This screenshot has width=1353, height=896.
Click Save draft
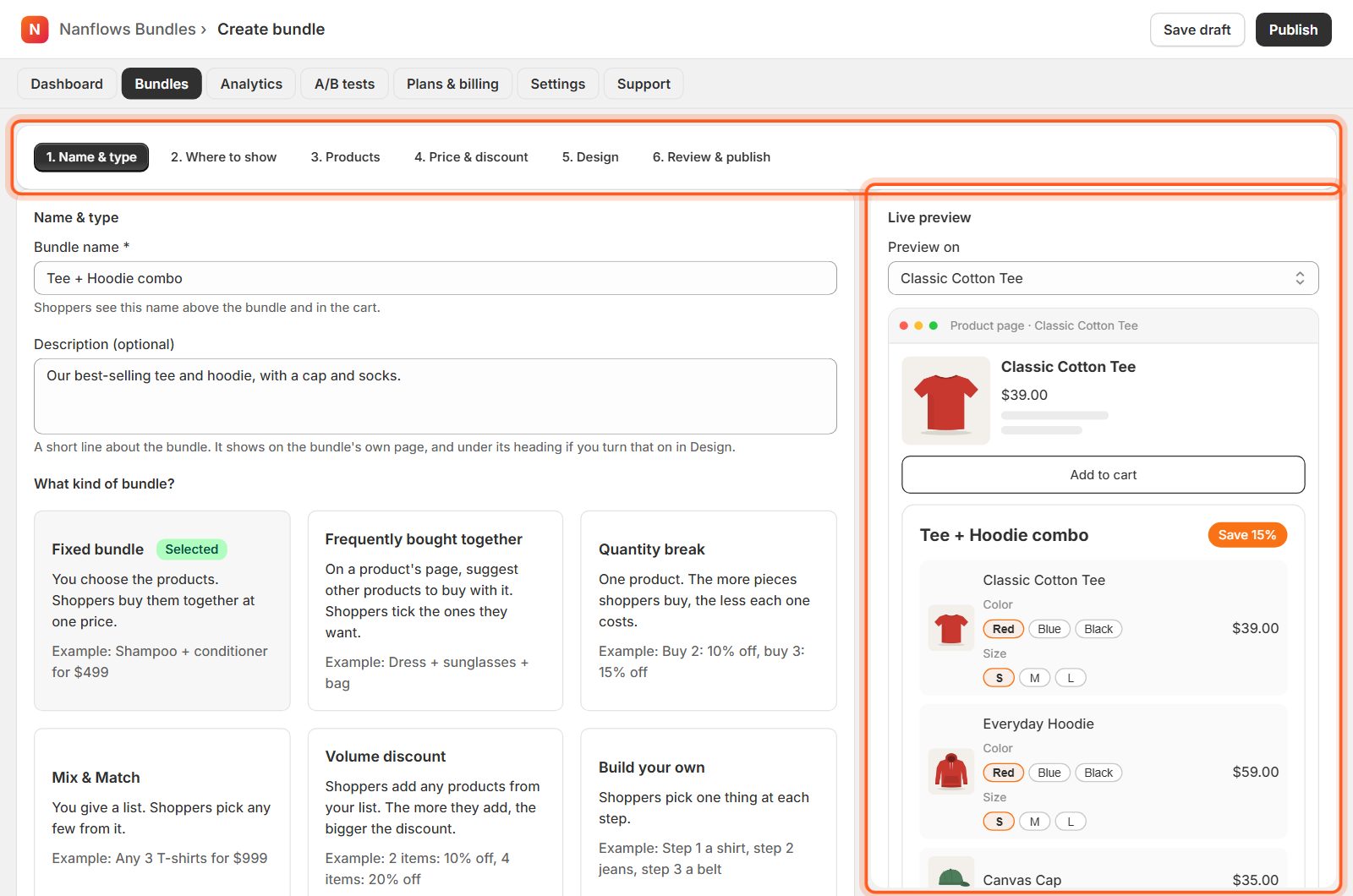tap(1197, 30)
